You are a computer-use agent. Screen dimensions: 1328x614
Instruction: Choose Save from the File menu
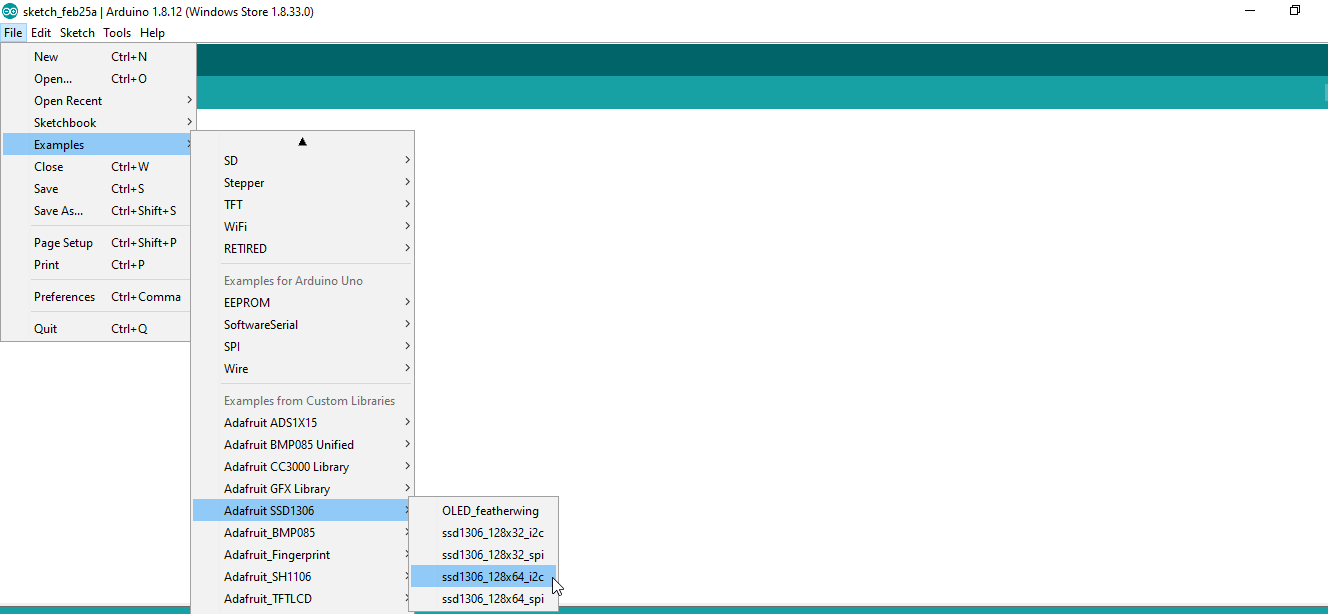(x=98, y=189)
